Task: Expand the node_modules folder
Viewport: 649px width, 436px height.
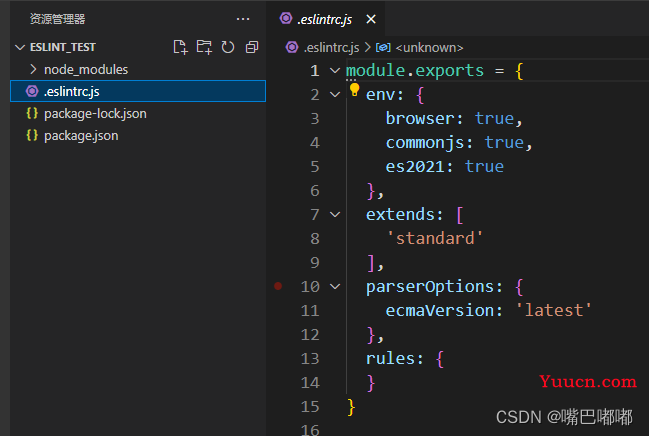Action: [34, 69]
